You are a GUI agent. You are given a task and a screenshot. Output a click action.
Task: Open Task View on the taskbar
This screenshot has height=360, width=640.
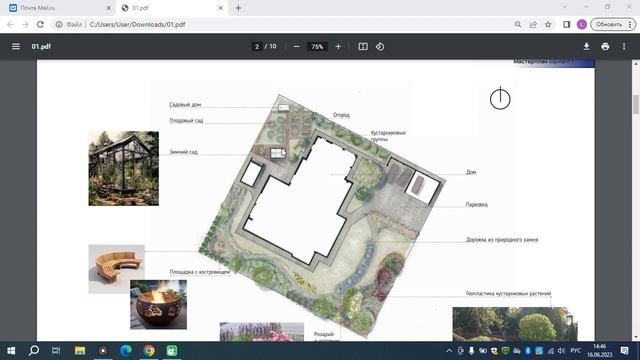click(x=56, y=351)
